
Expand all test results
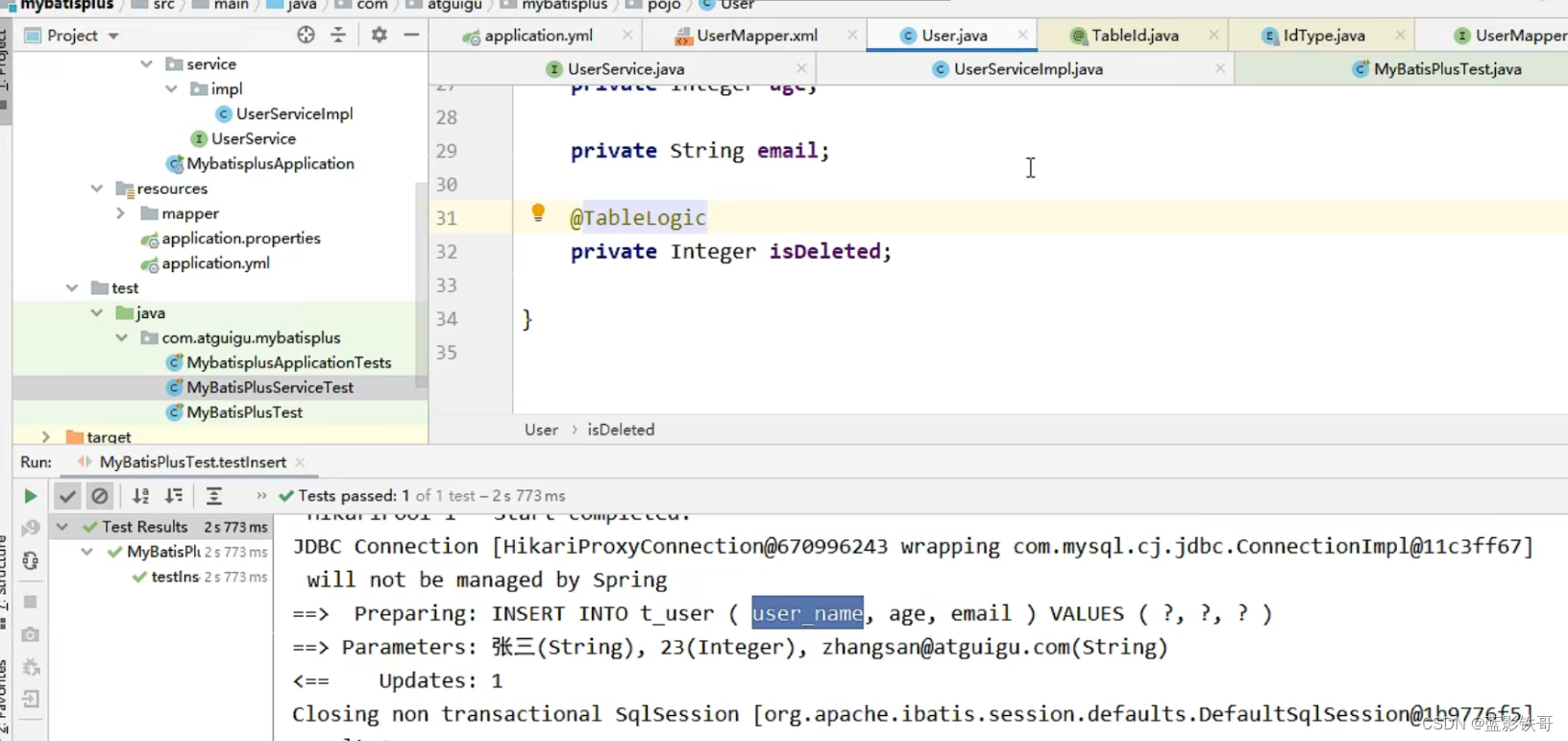[x=214, y=496]
